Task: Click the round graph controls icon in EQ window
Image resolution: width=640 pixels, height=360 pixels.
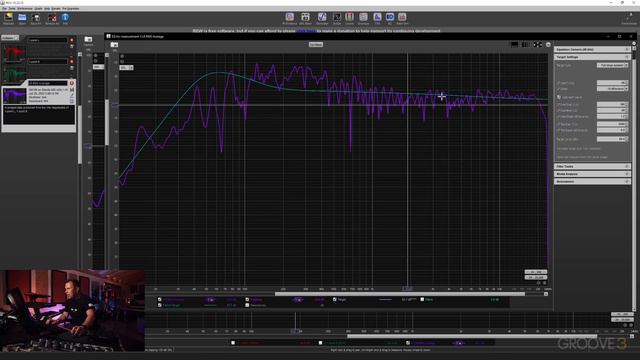Action: 548,44
